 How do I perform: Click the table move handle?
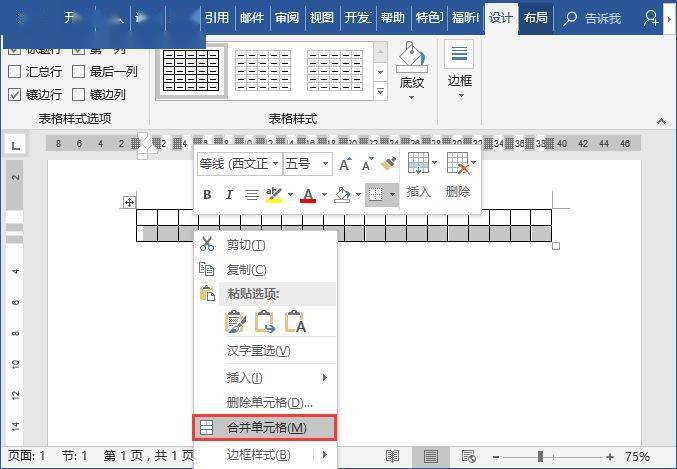pos(129,202)
